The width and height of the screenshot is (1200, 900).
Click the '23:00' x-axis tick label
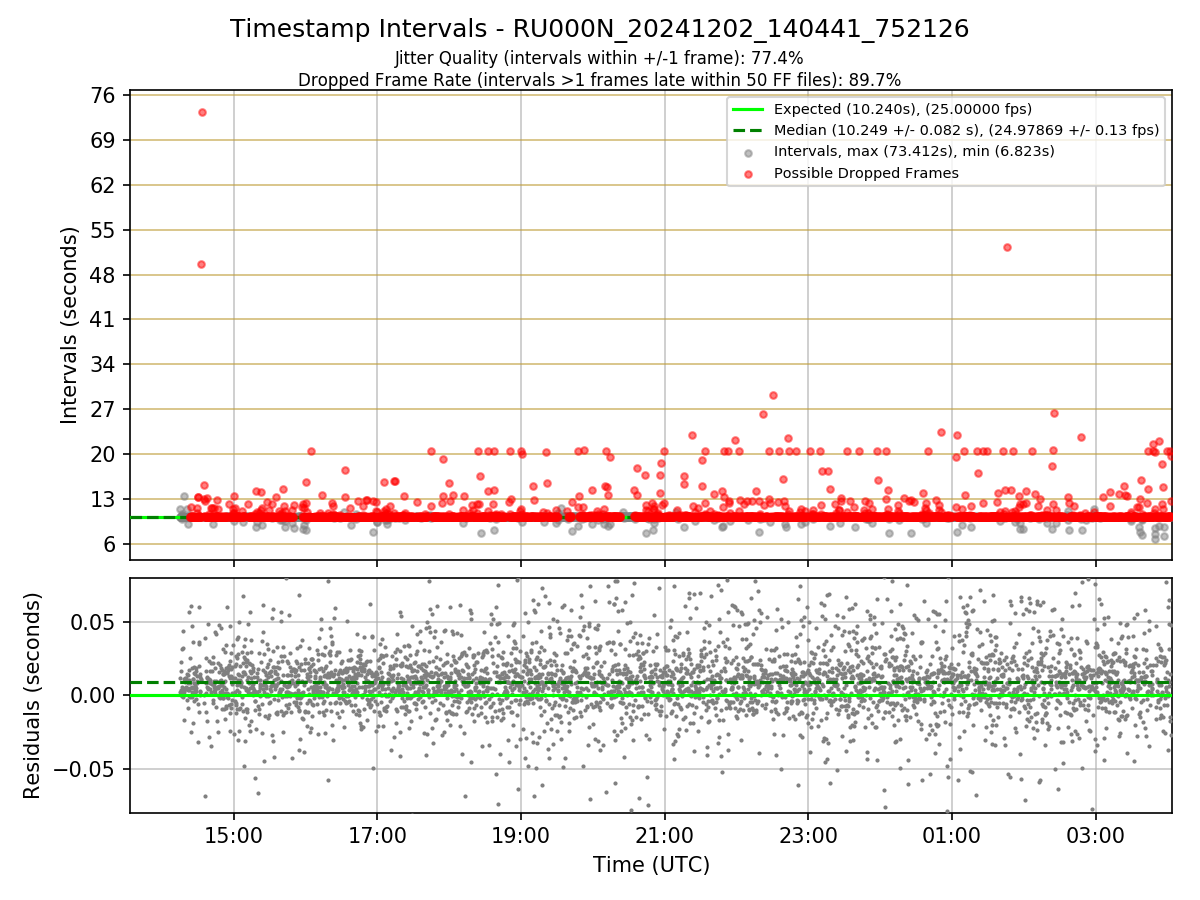(x=808, y=836)
